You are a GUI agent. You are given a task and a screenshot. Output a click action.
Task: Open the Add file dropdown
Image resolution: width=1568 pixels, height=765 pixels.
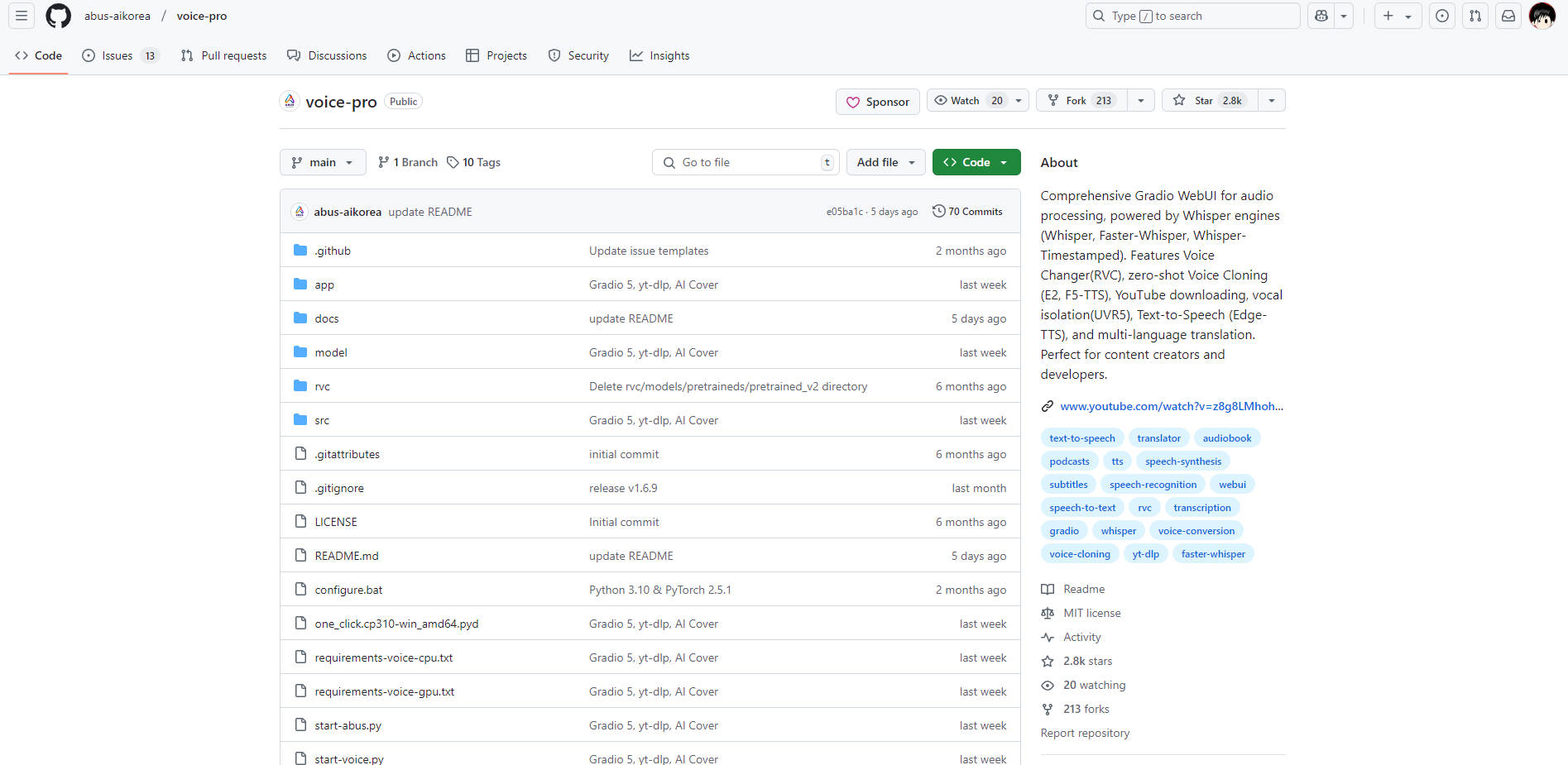pyautogui.click(x=885, y=162)
